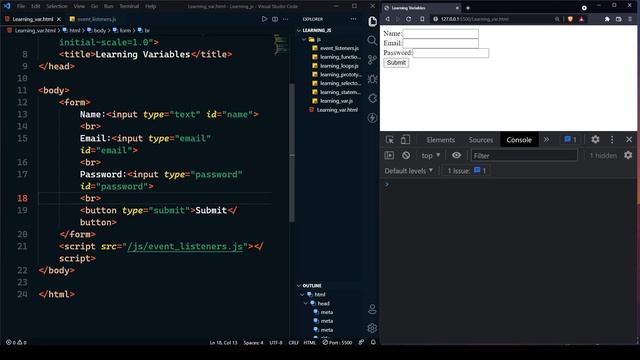Open the Default levels dropdown

pyautogui.click(x=409, y=171)
